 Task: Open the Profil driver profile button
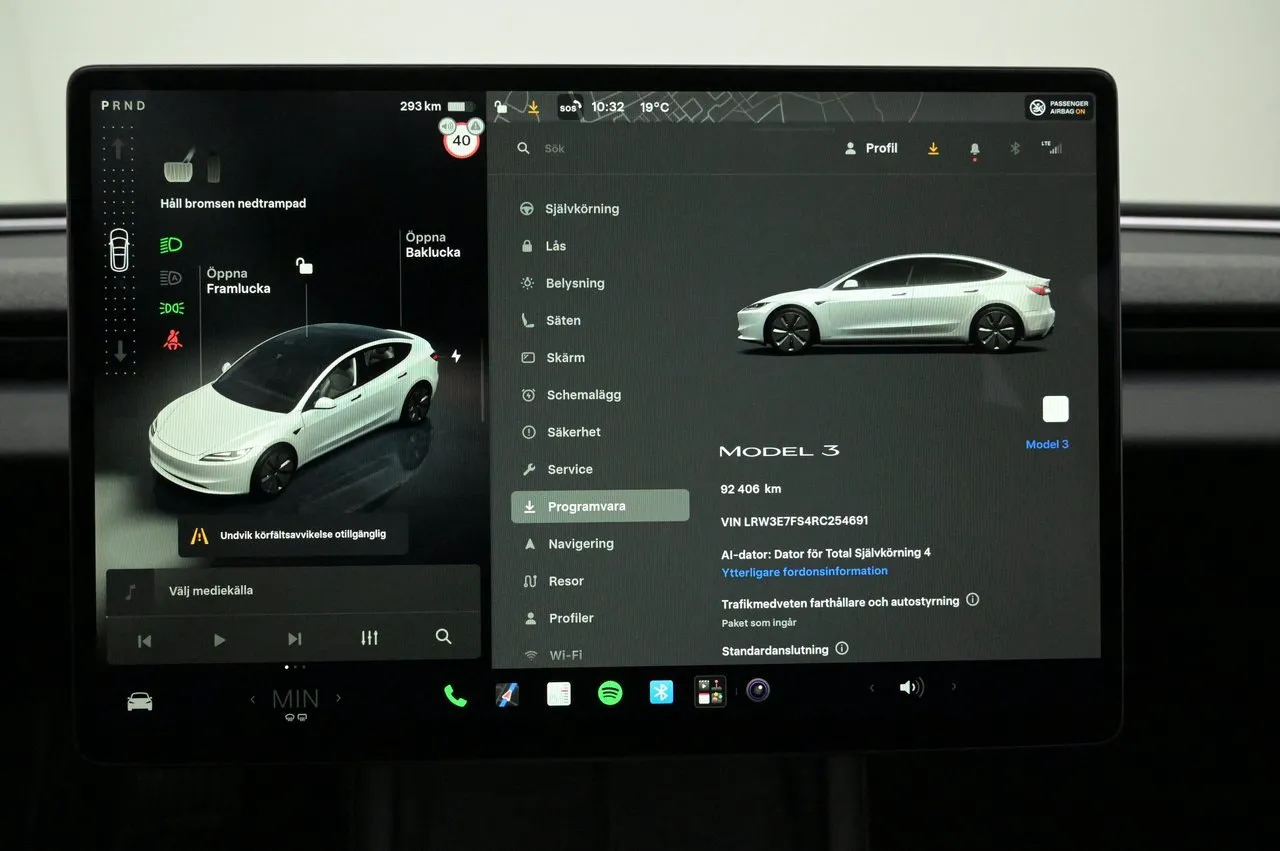871,148
